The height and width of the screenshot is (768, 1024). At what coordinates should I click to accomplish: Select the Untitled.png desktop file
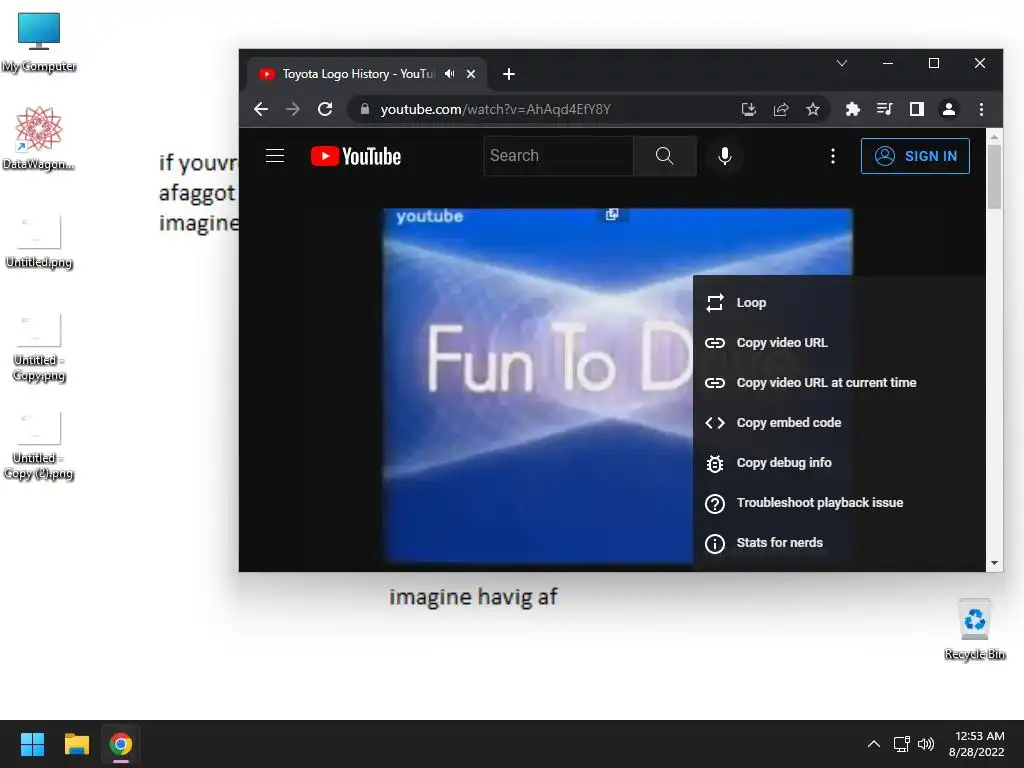pyautogui.click(x=39, y=242)
